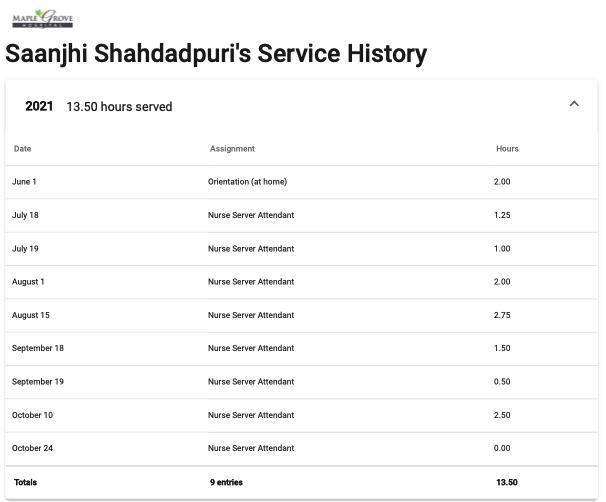
Task: Collapse the 2021 section chevron
Action: [x=574, y=104]
